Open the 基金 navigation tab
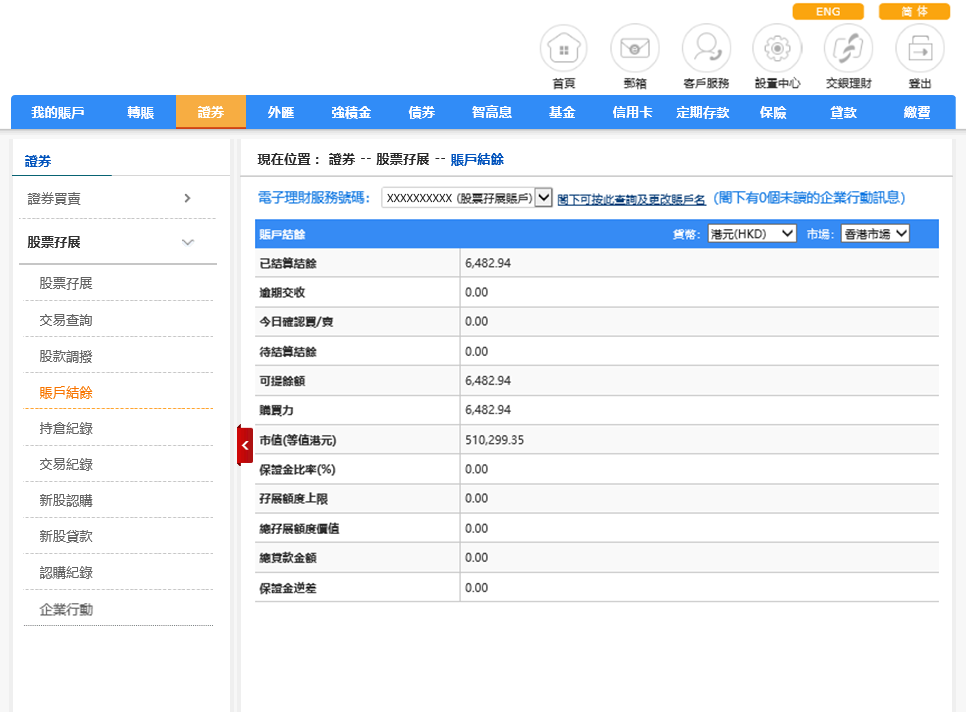 coord(562,112)
